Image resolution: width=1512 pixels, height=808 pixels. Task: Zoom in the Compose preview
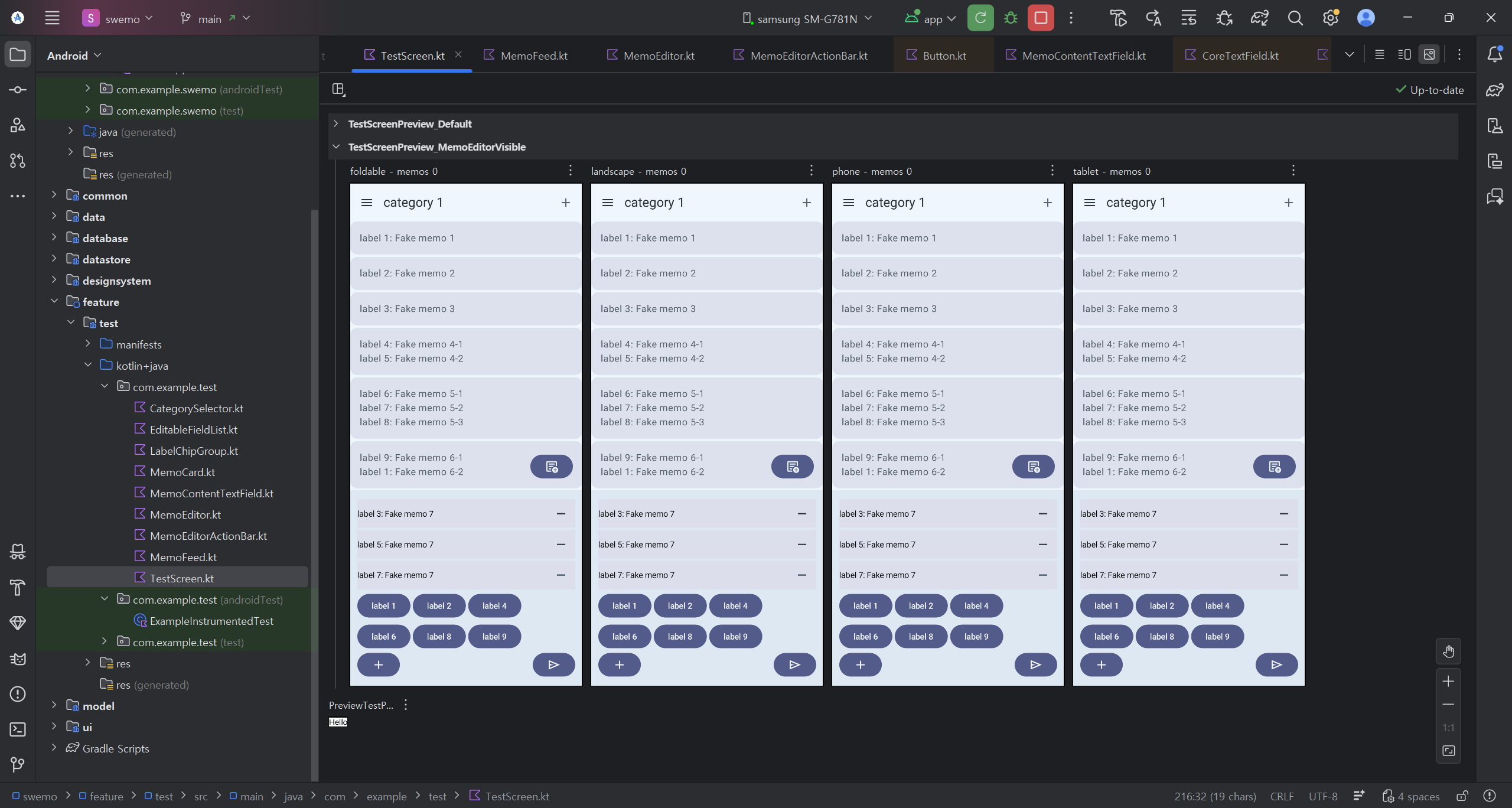[1448, 682]
